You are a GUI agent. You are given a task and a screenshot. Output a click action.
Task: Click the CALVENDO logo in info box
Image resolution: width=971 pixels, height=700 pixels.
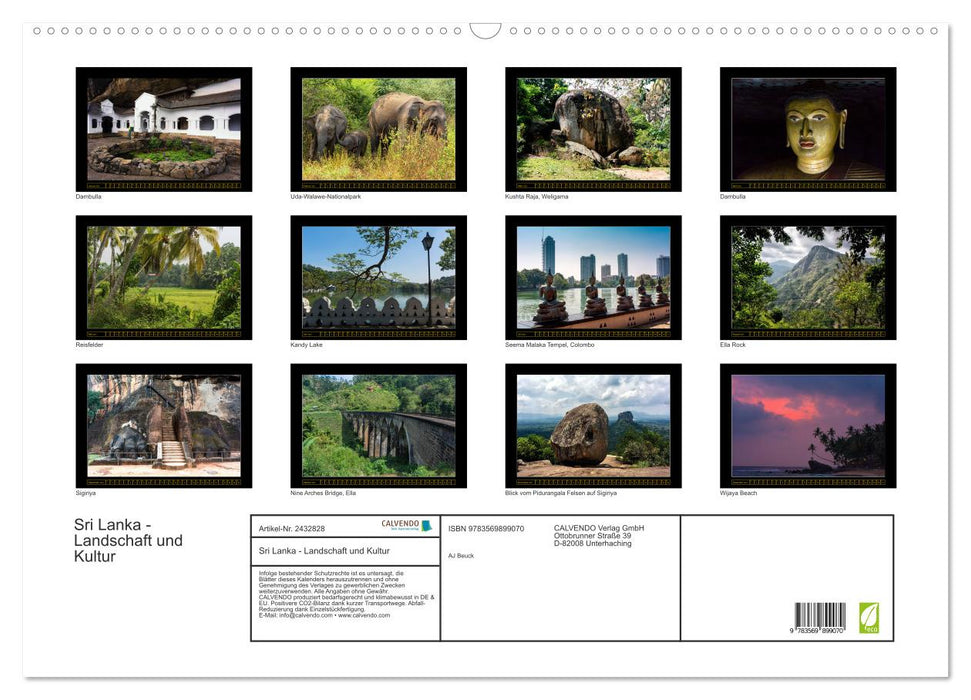[406, 525]
